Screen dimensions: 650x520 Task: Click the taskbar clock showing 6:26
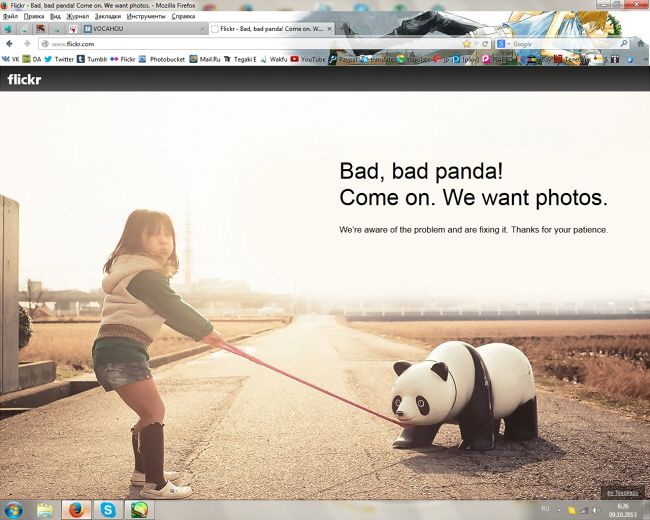pos(623,510)
